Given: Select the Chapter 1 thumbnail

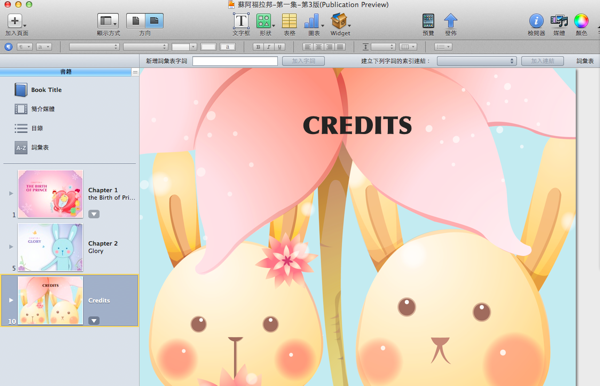Looking at the screenshot, I should pos(50,194).
